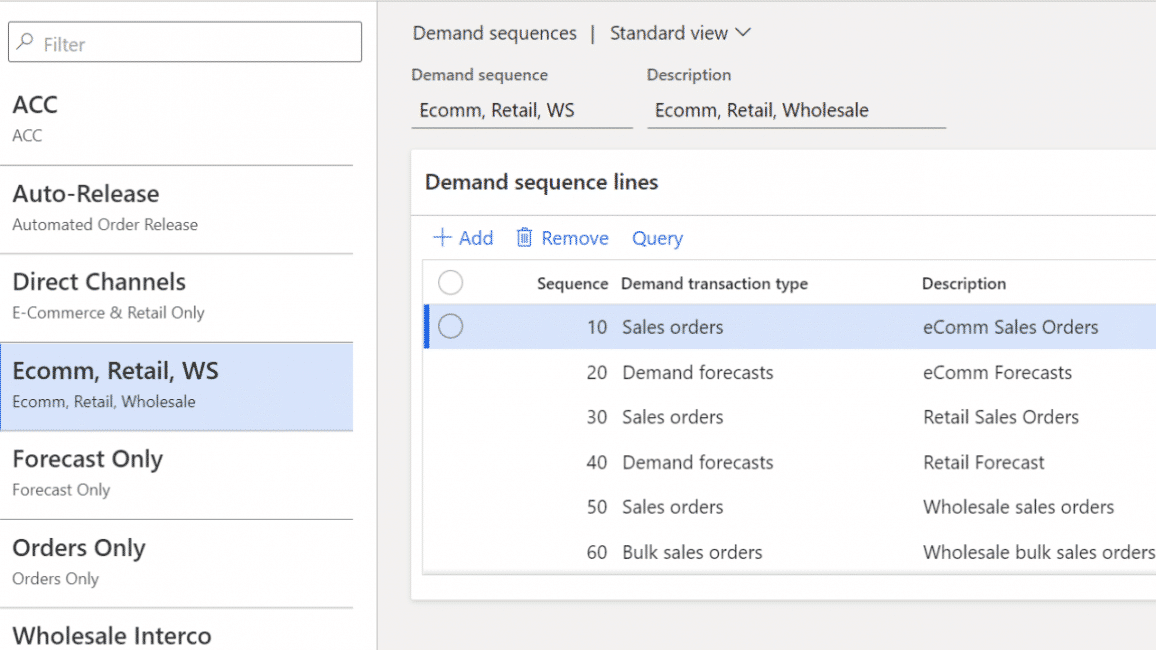Click the magnifier icon in Filter box

(x=26, y=41)
